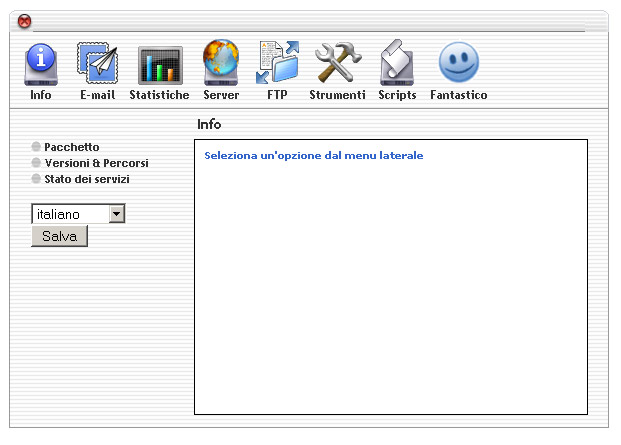
Task: Open the Server globe icon
Action: (x=221, y=62)
